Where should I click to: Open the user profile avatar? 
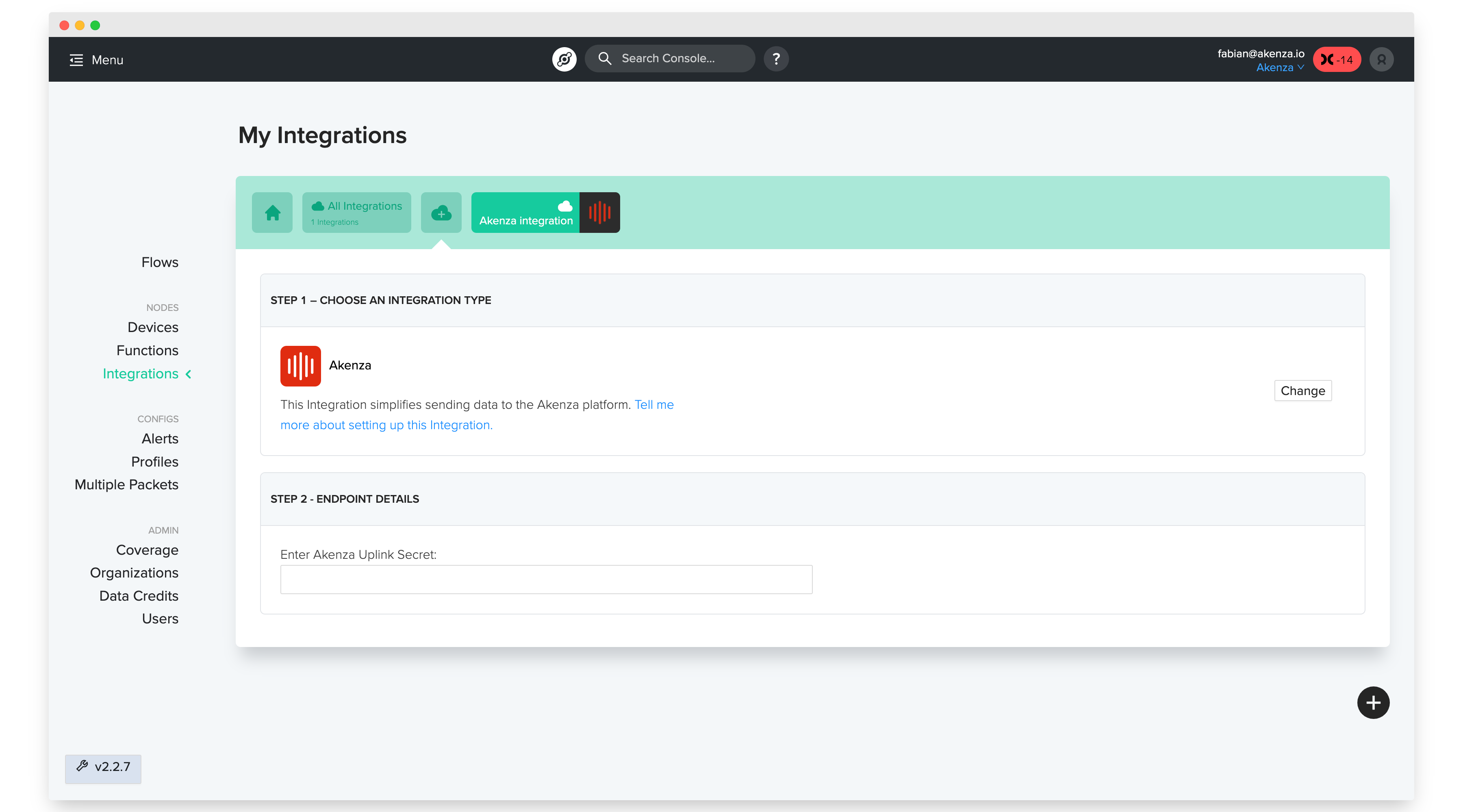point(1381,60)
